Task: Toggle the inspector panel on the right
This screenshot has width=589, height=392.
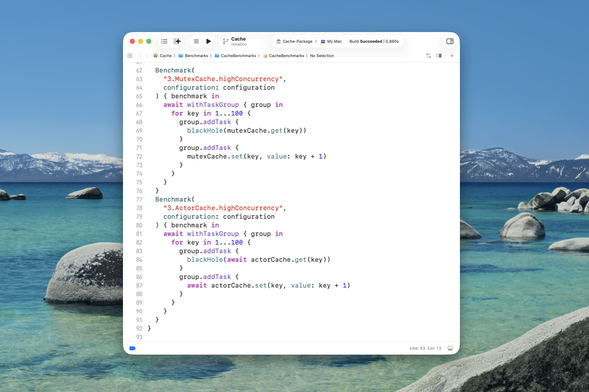Action: coord(450,41)
